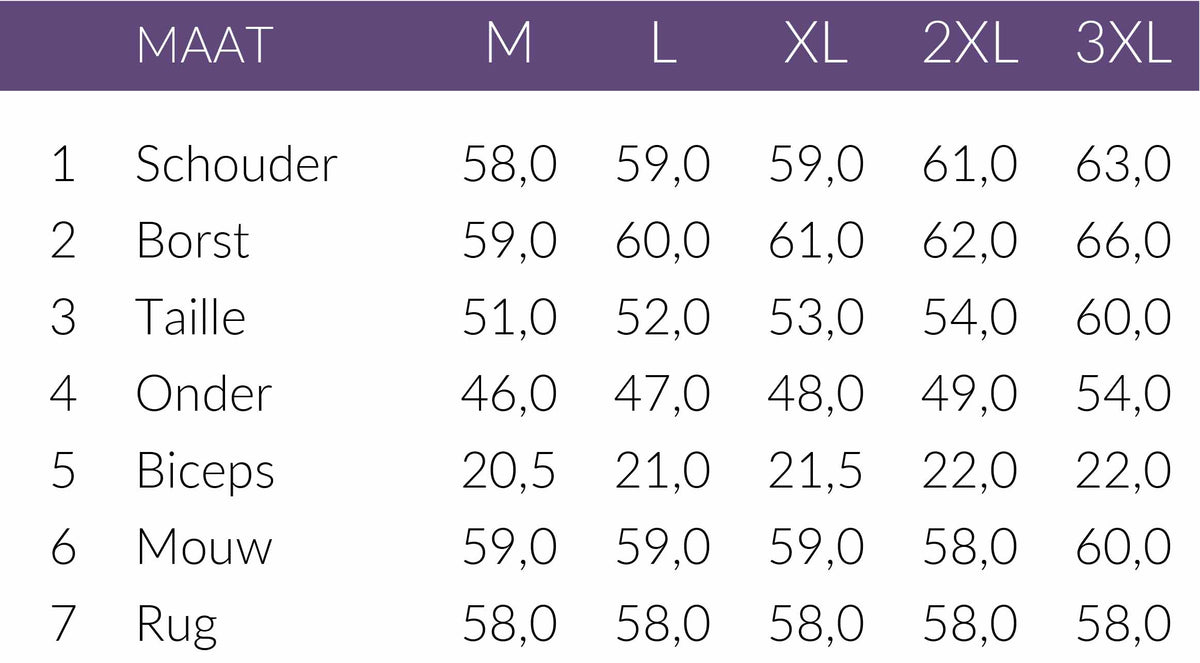Click the 3XL size column header
This screenshot has height=663, width=1200.
(x=1123, y=46)
